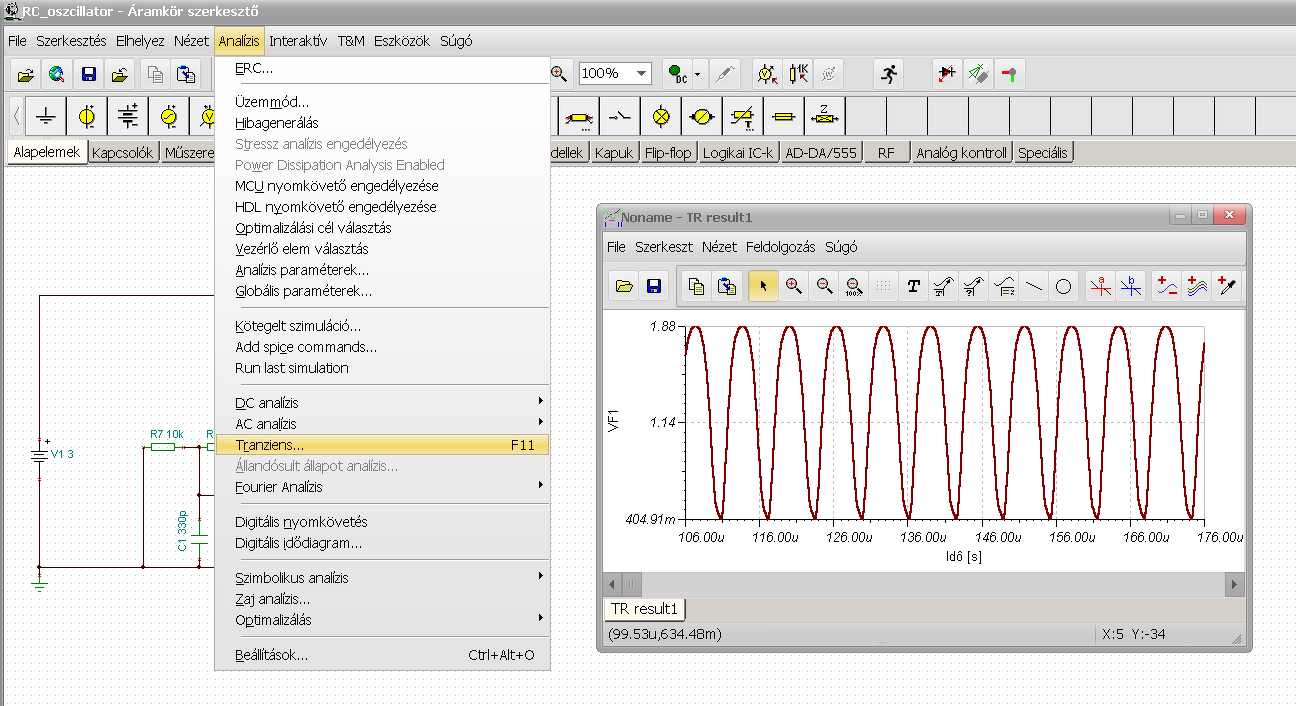Select Tranziens from the Analízis menu
The height and width of the screenshot is (706, 1296).
click(270, 445)
